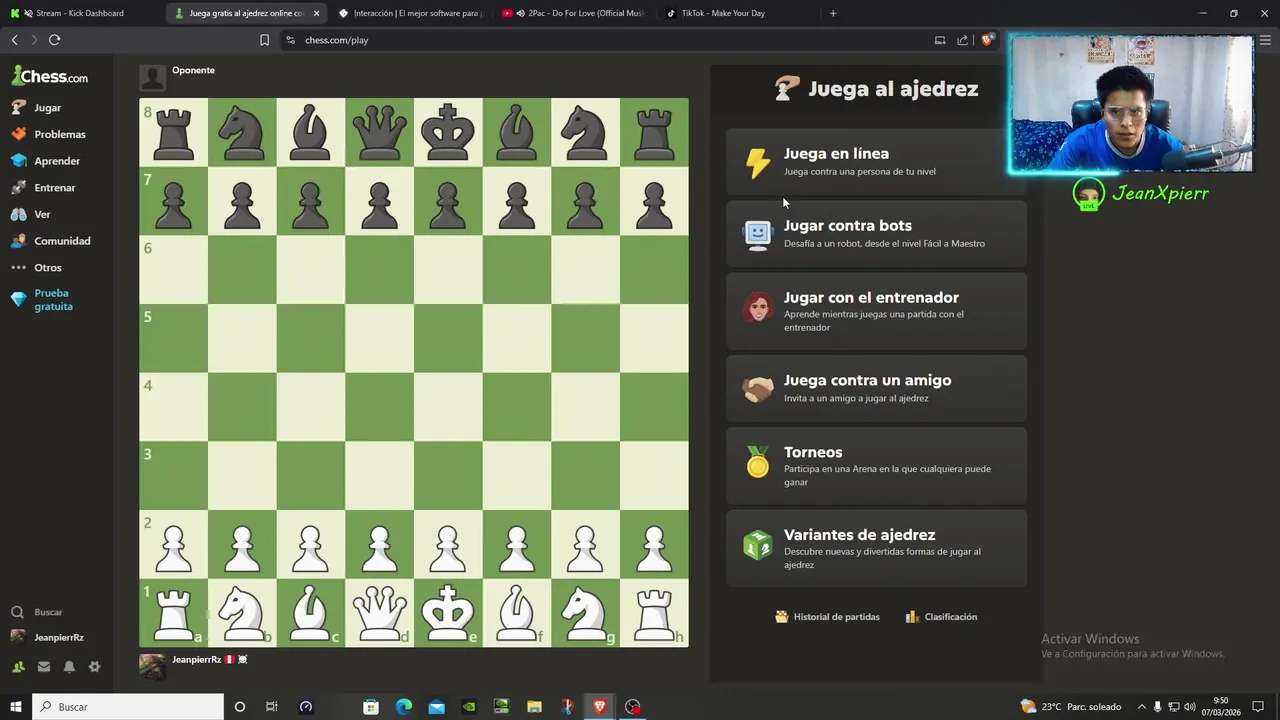The image size is (1280, 720).
Task: Click the install app icon in address bar
Action: [x=940, y=40]
